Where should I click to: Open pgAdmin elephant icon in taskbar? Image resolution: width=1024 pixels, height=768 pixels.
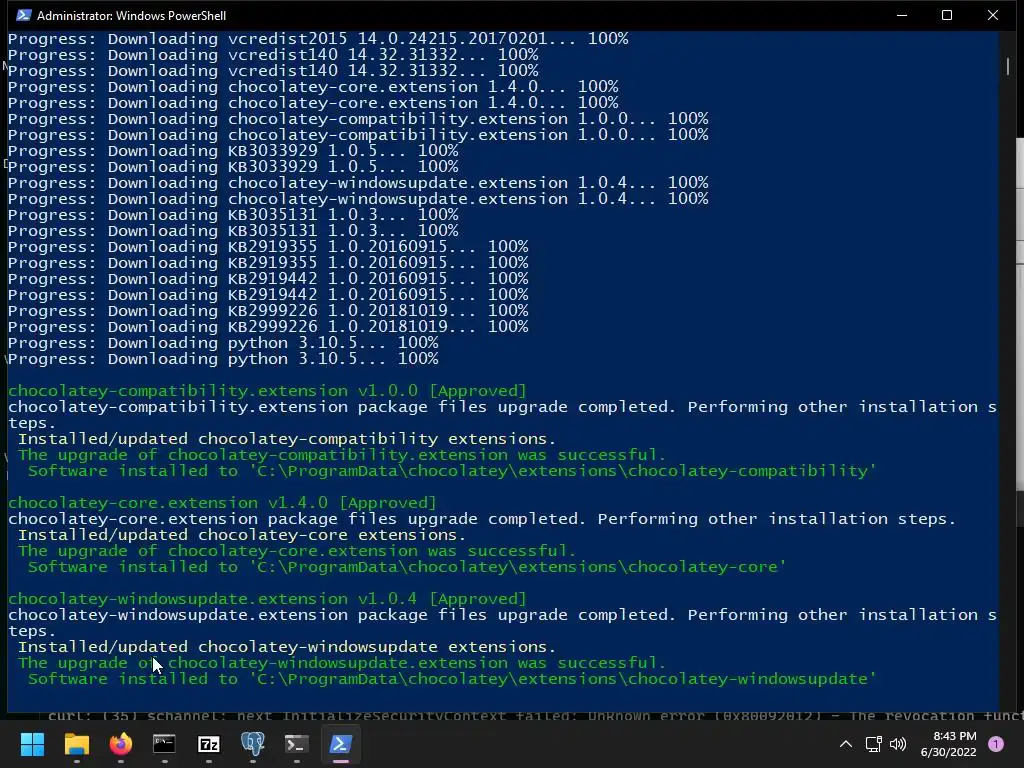253,744
